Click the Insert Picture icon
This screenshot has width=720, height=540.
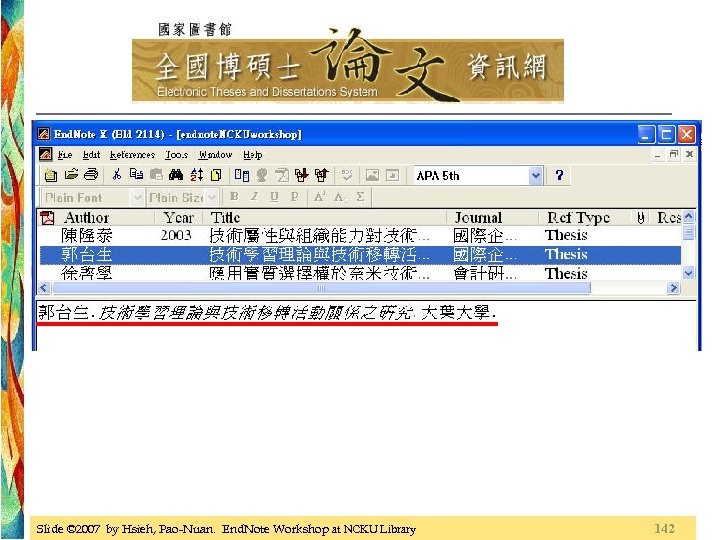[372, 175]
